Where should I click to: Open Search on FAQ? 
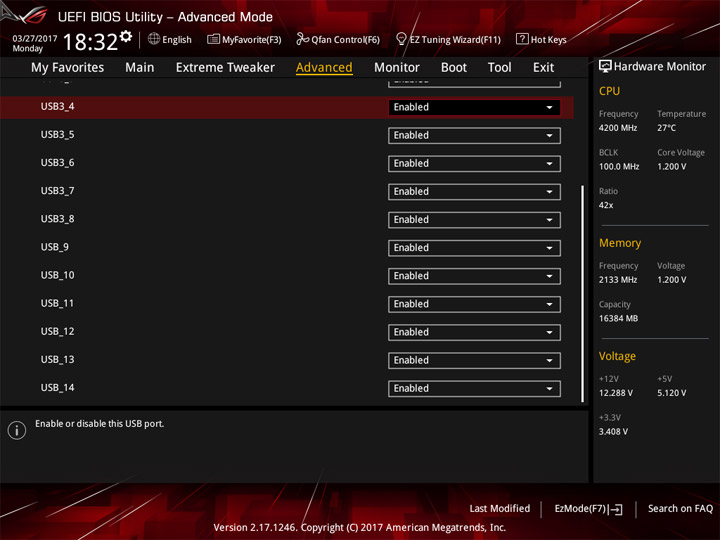(680, 509)
